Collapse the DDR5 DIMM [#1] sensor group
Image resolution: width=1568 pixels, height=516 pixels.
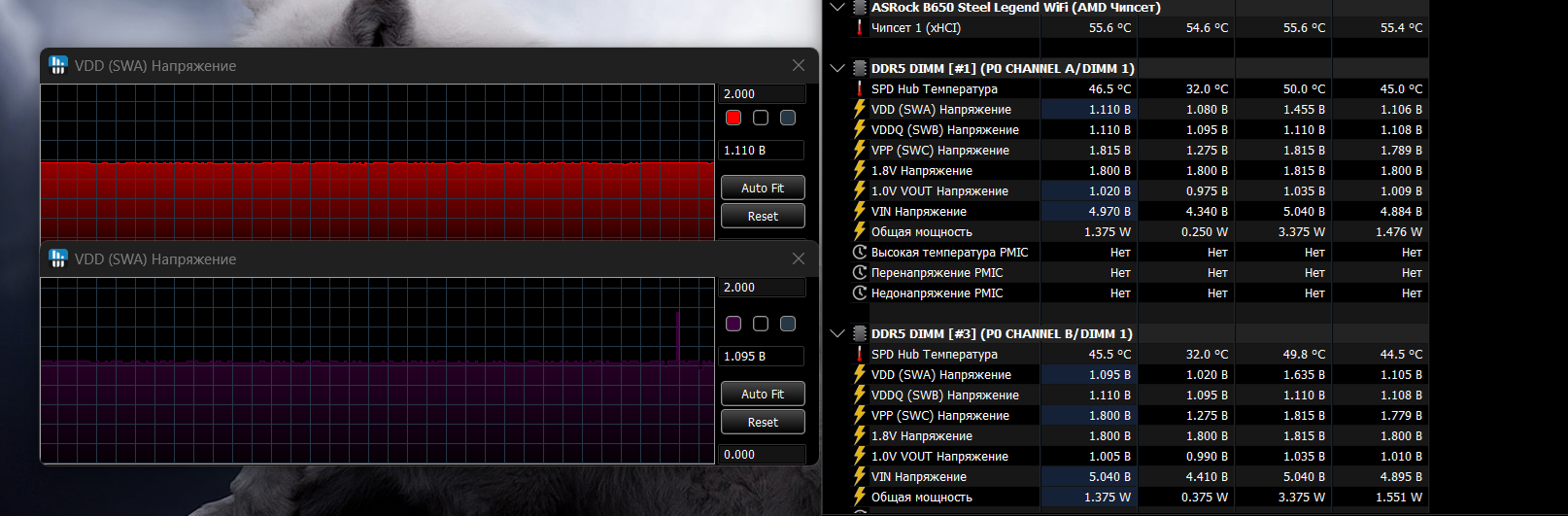[x=837, y=68]
